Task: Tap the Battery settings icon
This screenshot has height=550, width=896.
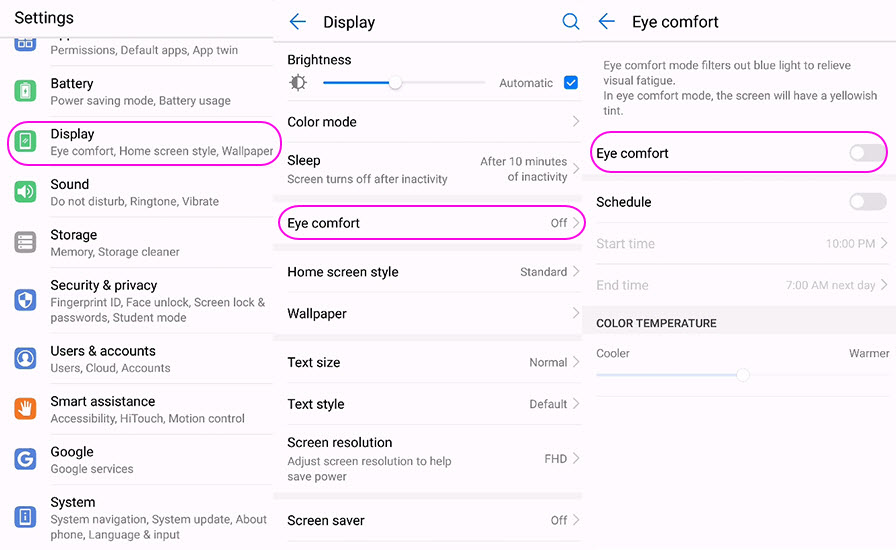Action: click(x=25, y=92)
